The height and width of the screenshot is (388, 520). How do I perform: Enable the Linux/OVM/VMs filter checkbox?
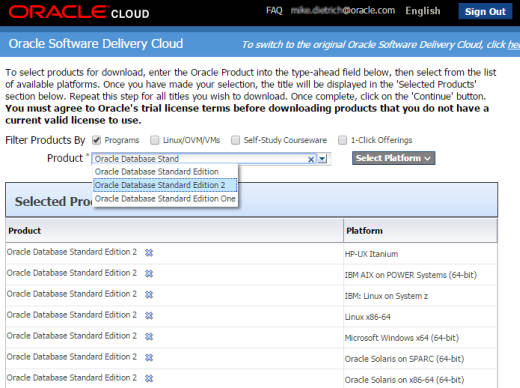click(x=155, y=140)
